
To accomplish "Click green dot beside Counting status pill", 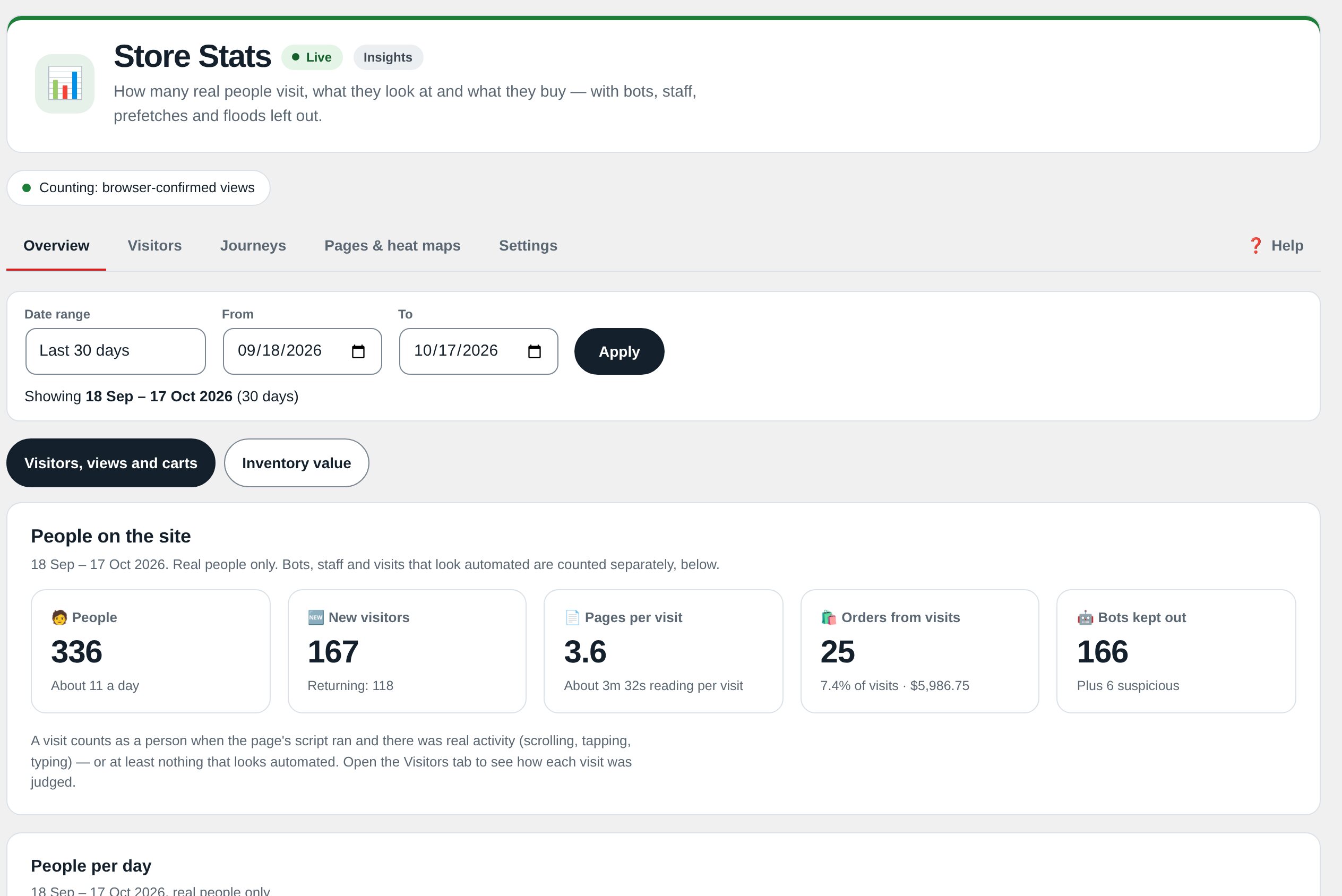I will click(x=27, y=188).
